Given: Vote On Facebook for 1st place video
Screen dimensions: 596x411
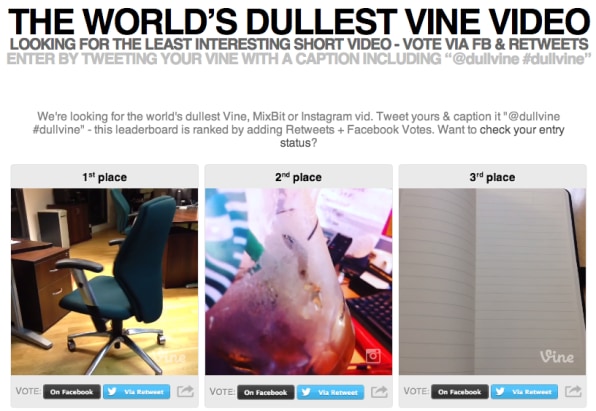Looking at the screenshot, I should [x=72, y=392].
